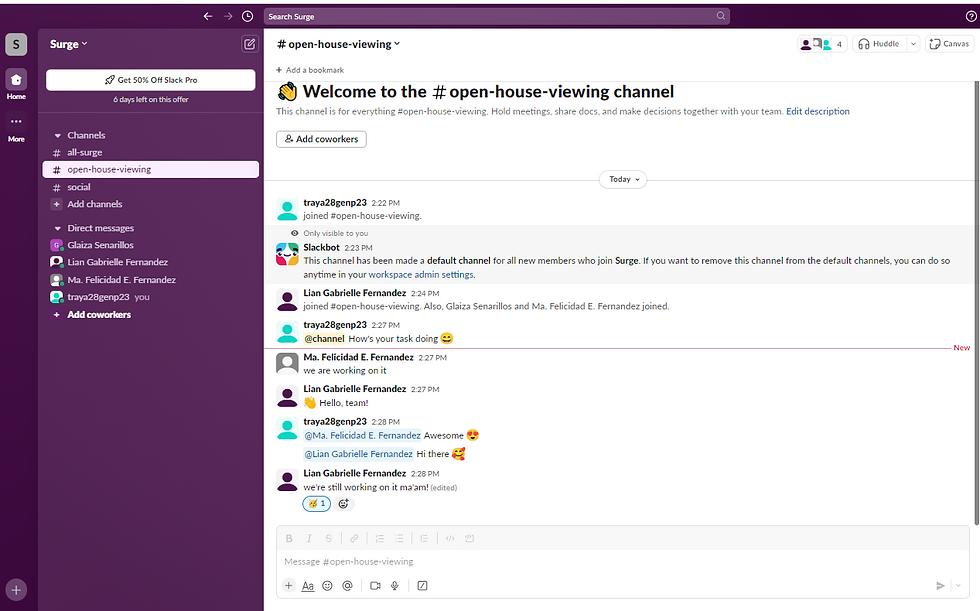Insert a link icon
This screenshot has height=611, width=980.
coord(354,539)
